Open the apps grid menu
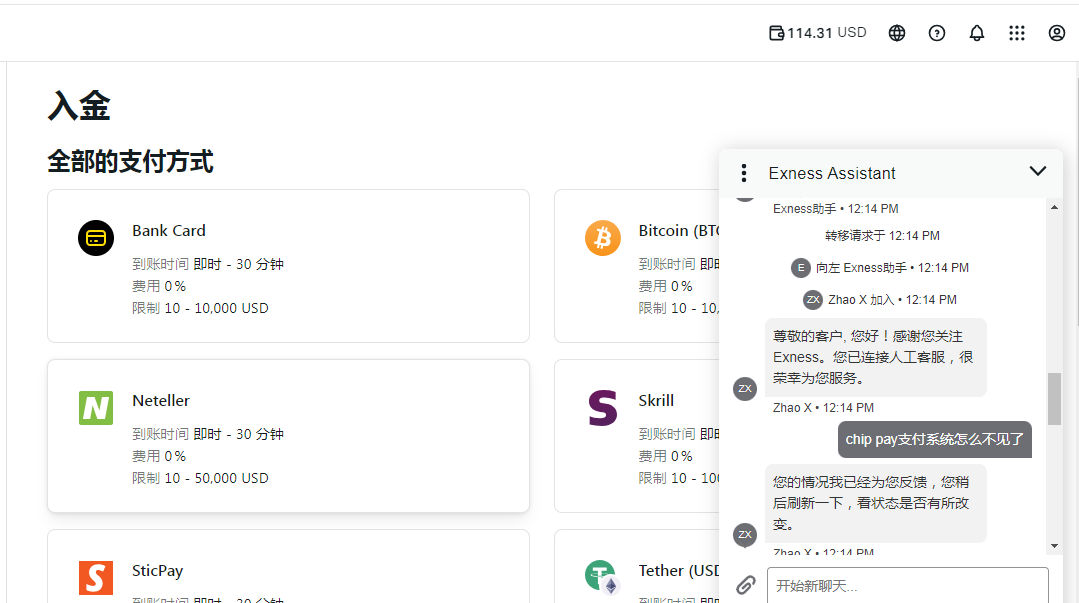Viewport: 1079px width, 603px height. pyautogui.click(x=1016, y=33)
